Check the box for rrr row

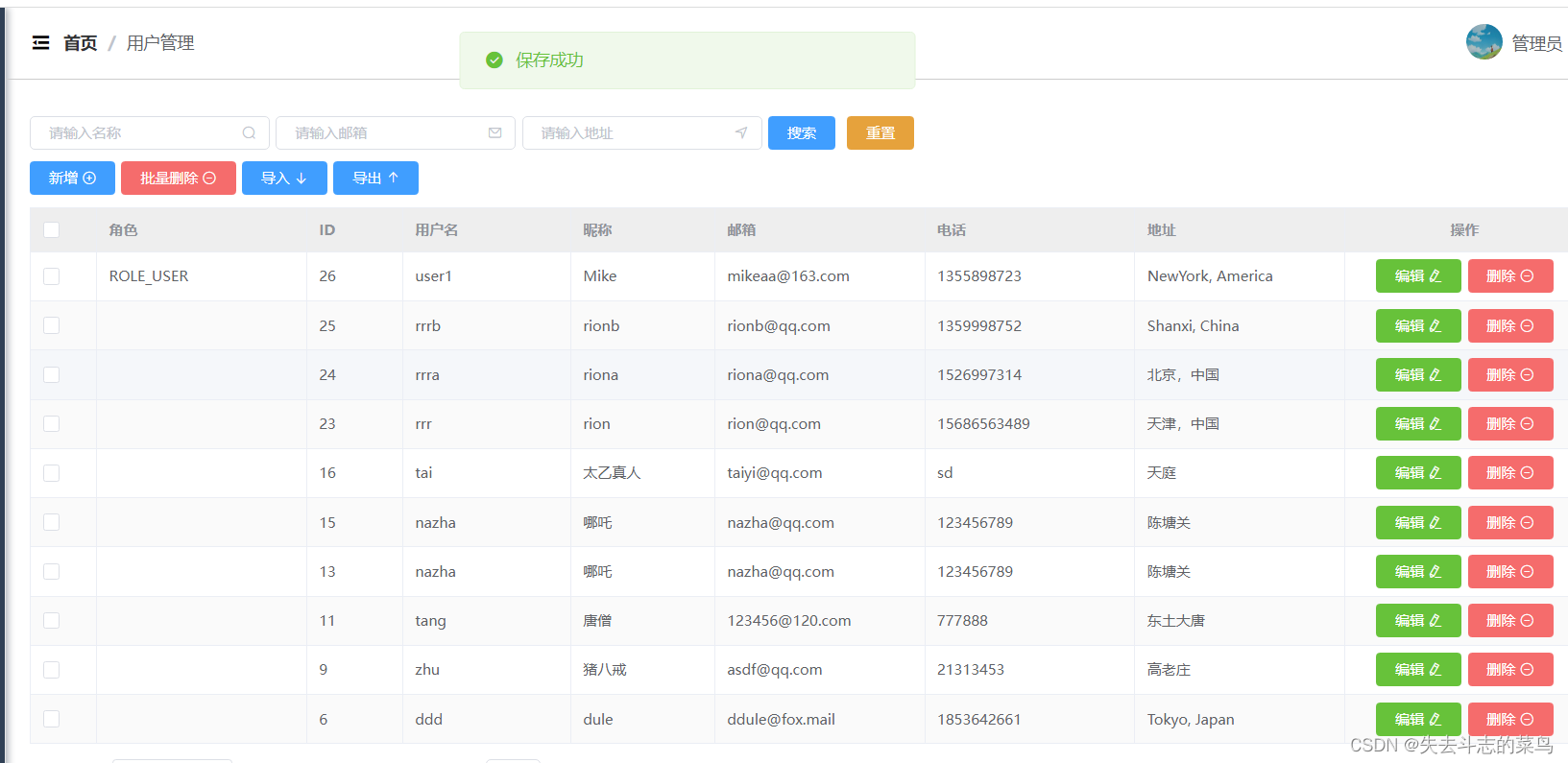52,424
